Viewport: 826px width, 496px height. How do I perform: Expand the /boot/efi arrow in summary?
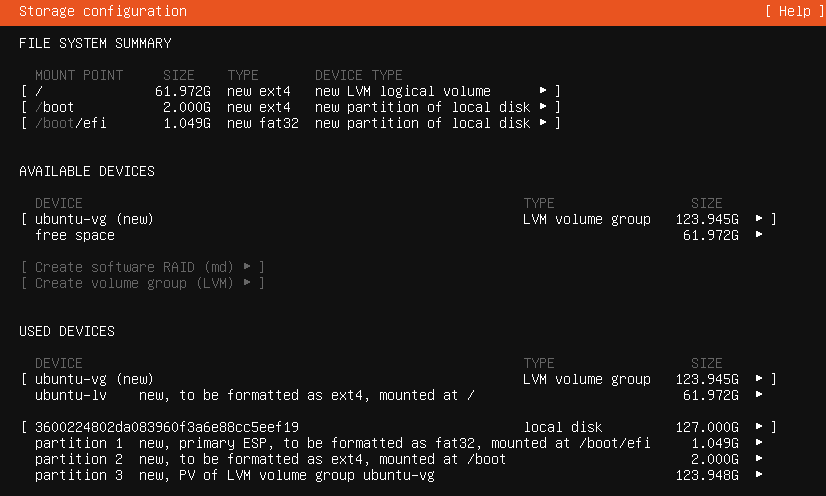click(x=543, y=123)
